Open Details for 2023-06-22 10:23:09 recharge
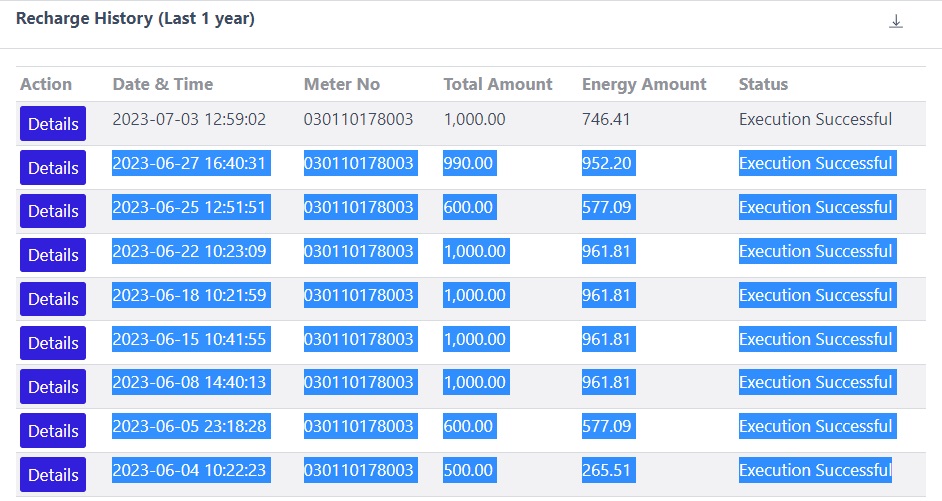The width and height of the screenshot is (942, 501). [x=53, y=255]
